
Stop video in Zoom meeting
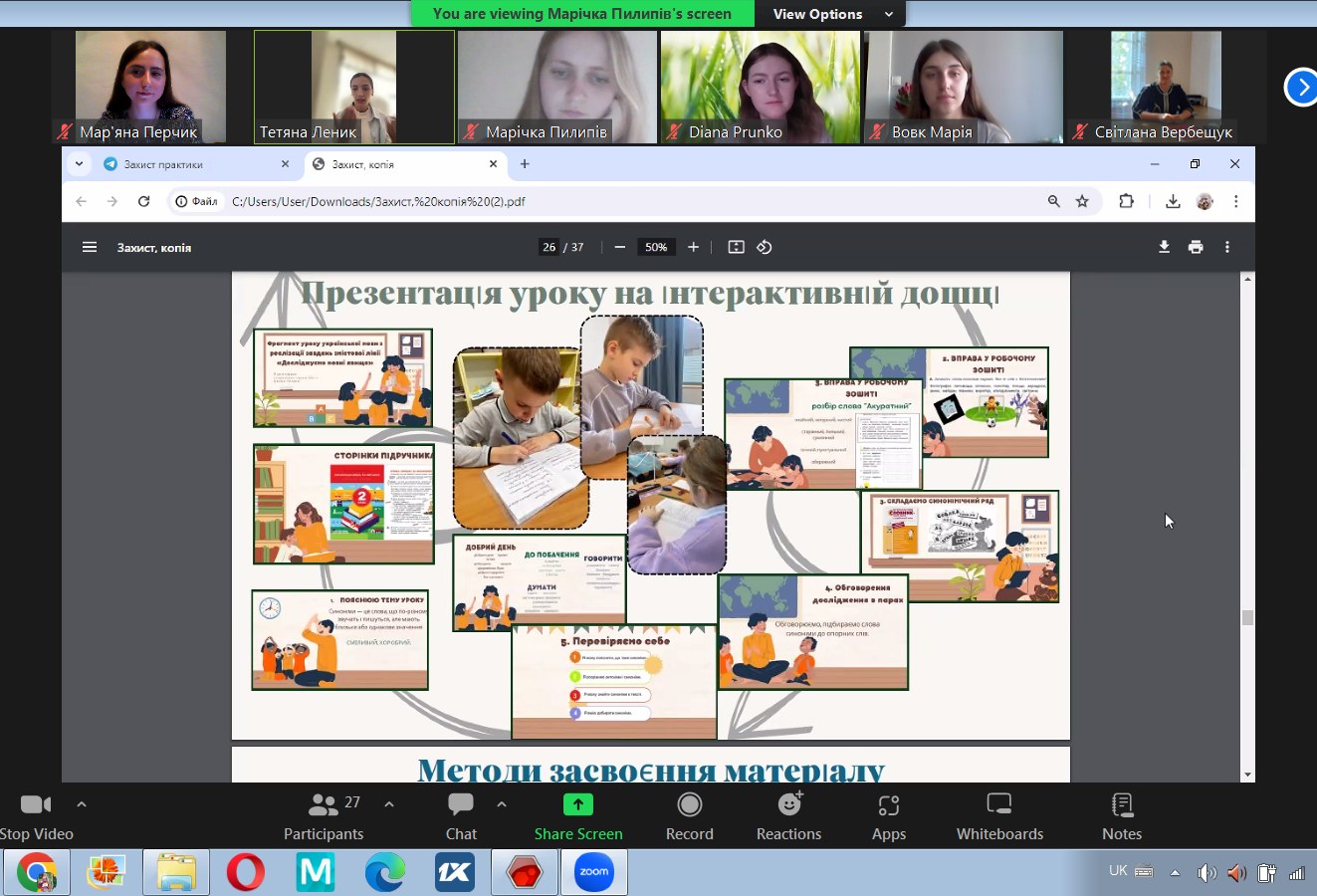point(36,815)
